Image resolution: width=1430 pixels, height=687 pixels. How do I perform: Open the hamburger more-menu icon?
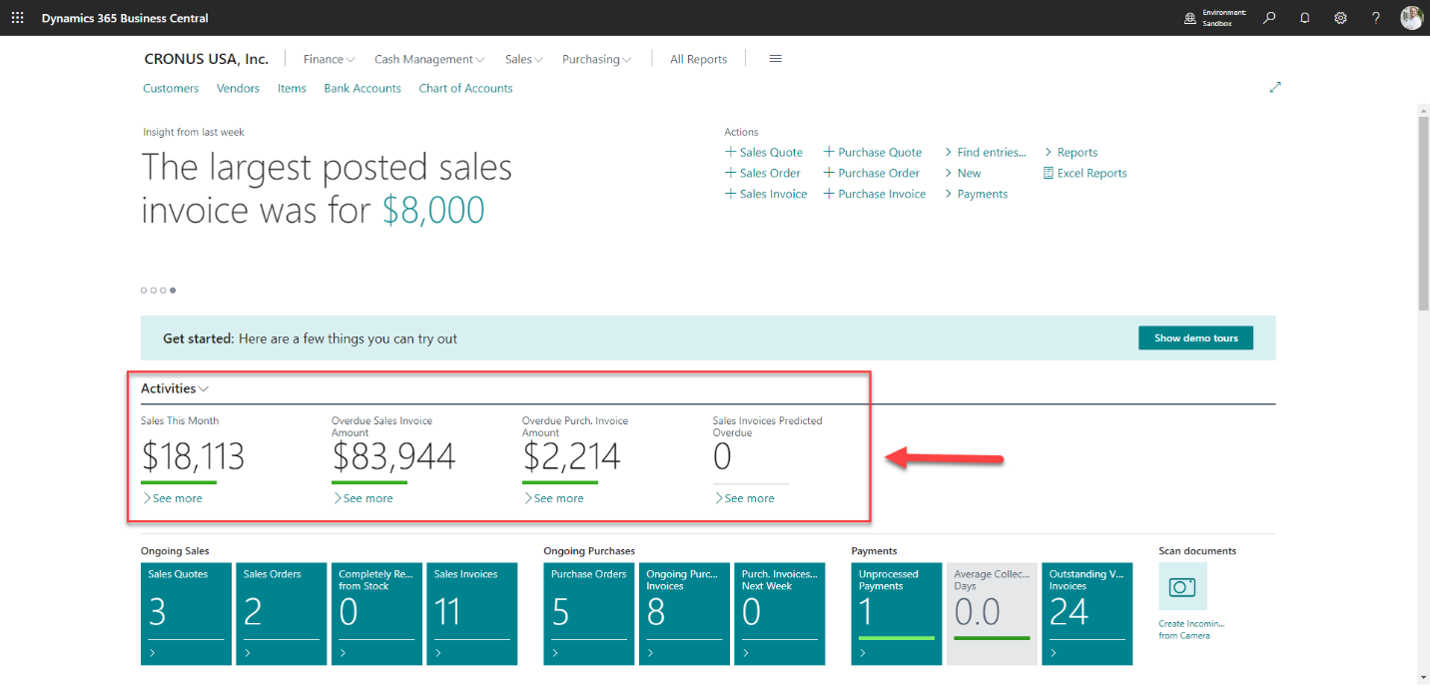tap(775, 59)
